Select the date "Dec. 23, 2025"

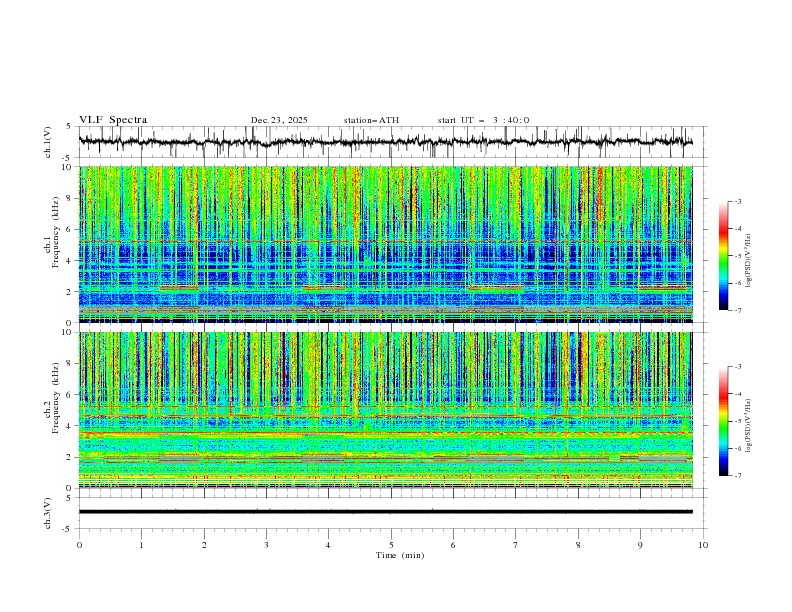pyautogui.click(x=279, y=120)
